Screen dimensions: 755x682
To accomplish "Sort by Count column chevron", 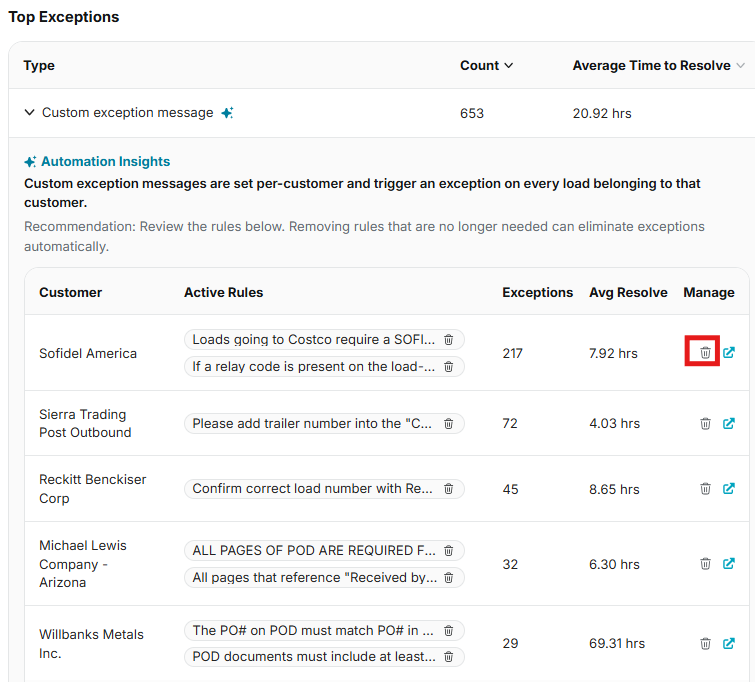I will click(508, 66).
